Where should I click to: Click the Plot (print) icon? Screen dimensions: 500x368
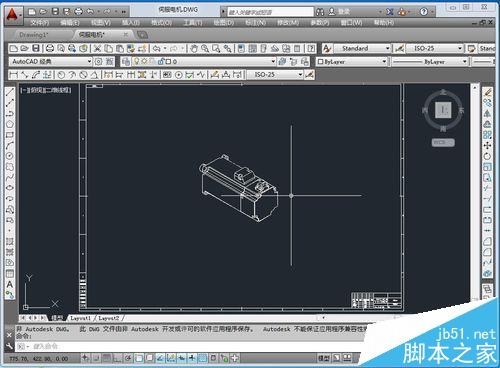click(x=50, y=48)
